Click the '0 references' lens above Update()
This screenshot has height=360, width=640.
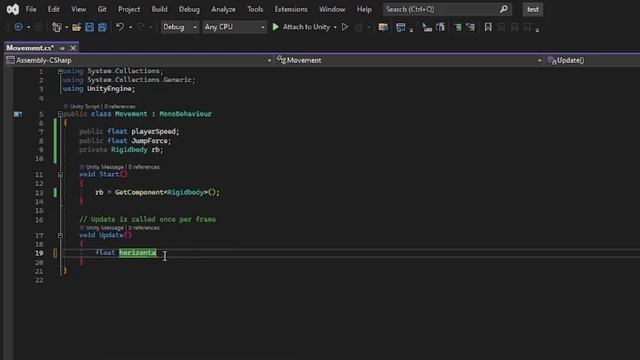pyautogui.click(x=144, y=227)
